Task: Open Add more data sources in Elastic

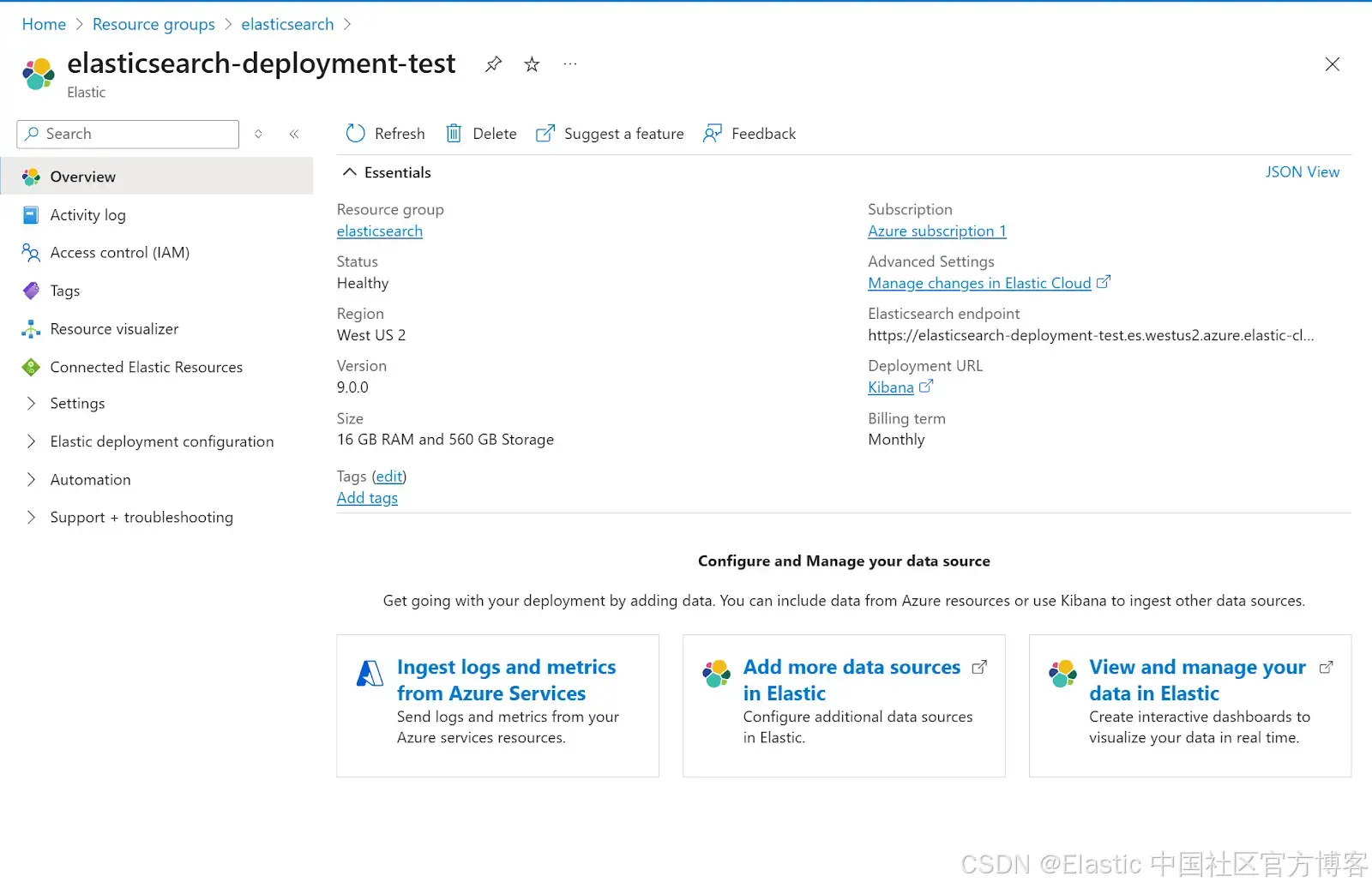Action: click(x=851, y=680)
